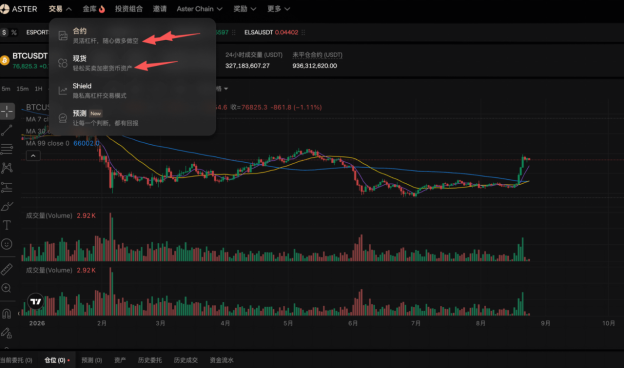Open the emoji icons tool
Image resolution: width=624 pixels, height=368 pixels.
(7, 244)
